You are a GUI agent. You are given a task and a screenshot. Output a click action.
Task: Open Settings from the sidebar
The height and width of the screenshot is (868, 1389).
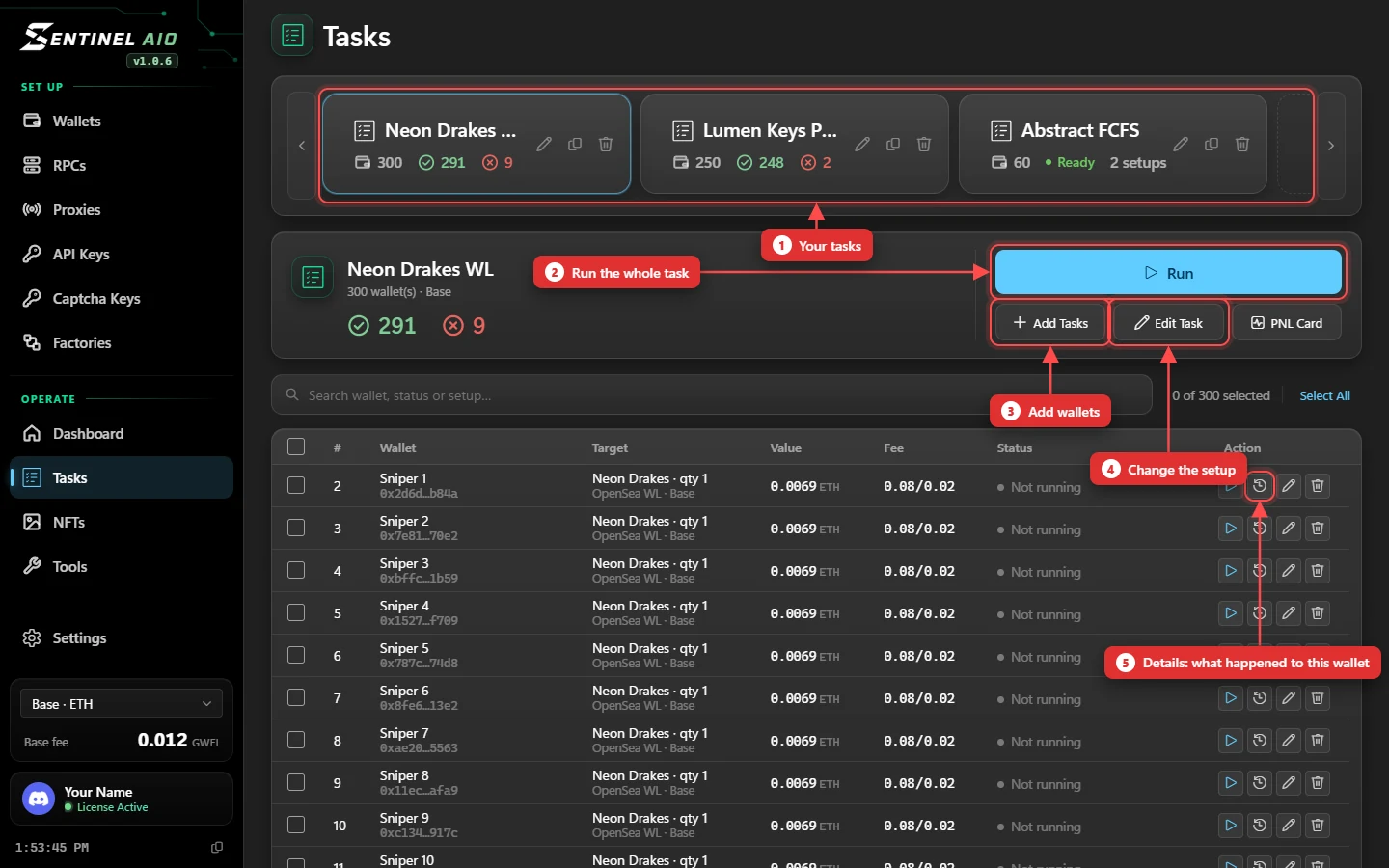[122, 638]
